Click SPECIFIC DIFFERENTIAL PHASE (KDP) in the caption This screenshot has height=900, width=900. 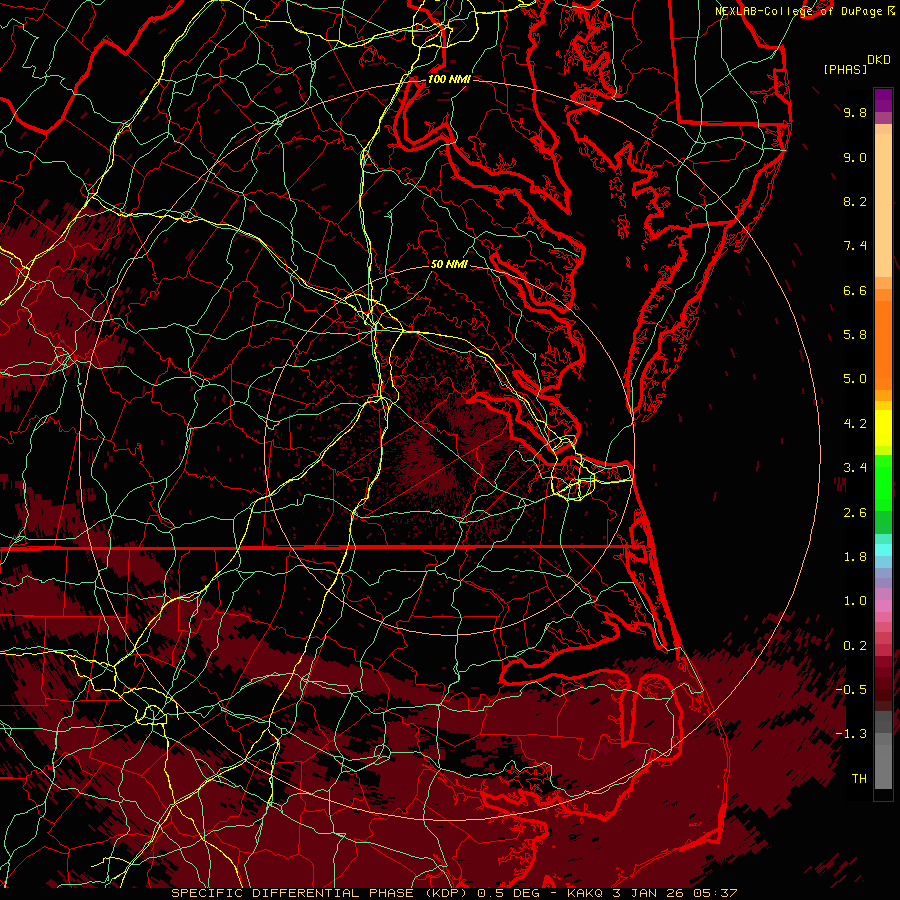(x=320, y=893)
